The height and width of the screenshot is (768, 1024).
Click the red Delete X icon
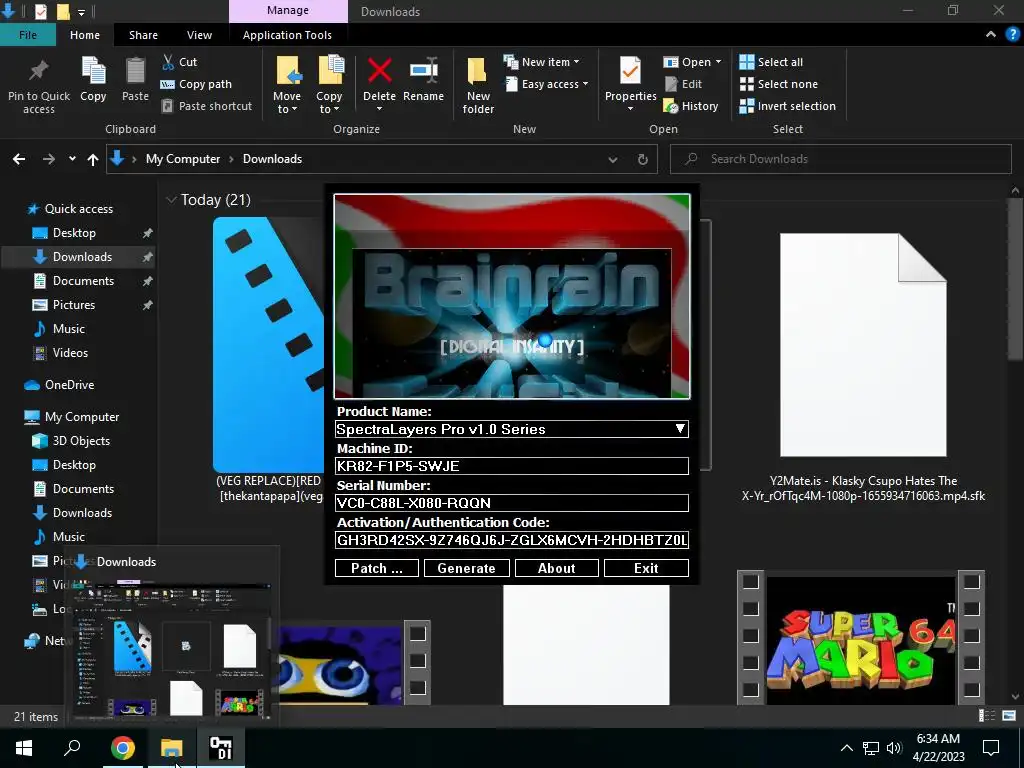click(379, 71)
